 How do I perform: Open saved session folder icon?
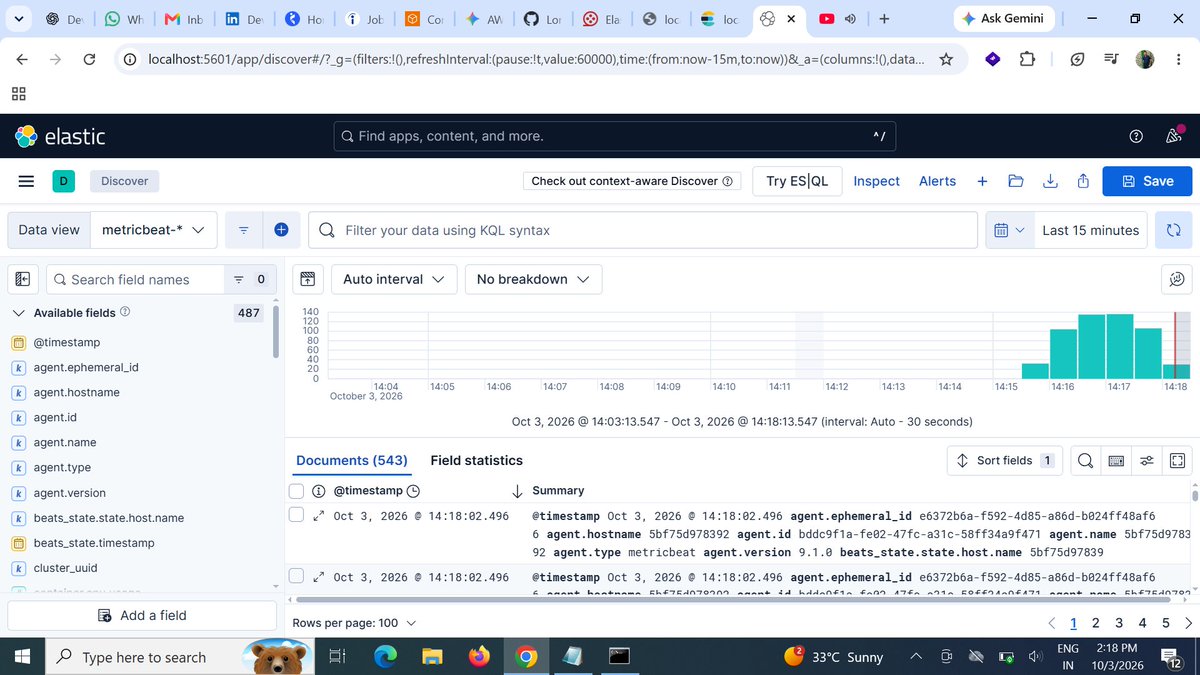[1016, 181]
